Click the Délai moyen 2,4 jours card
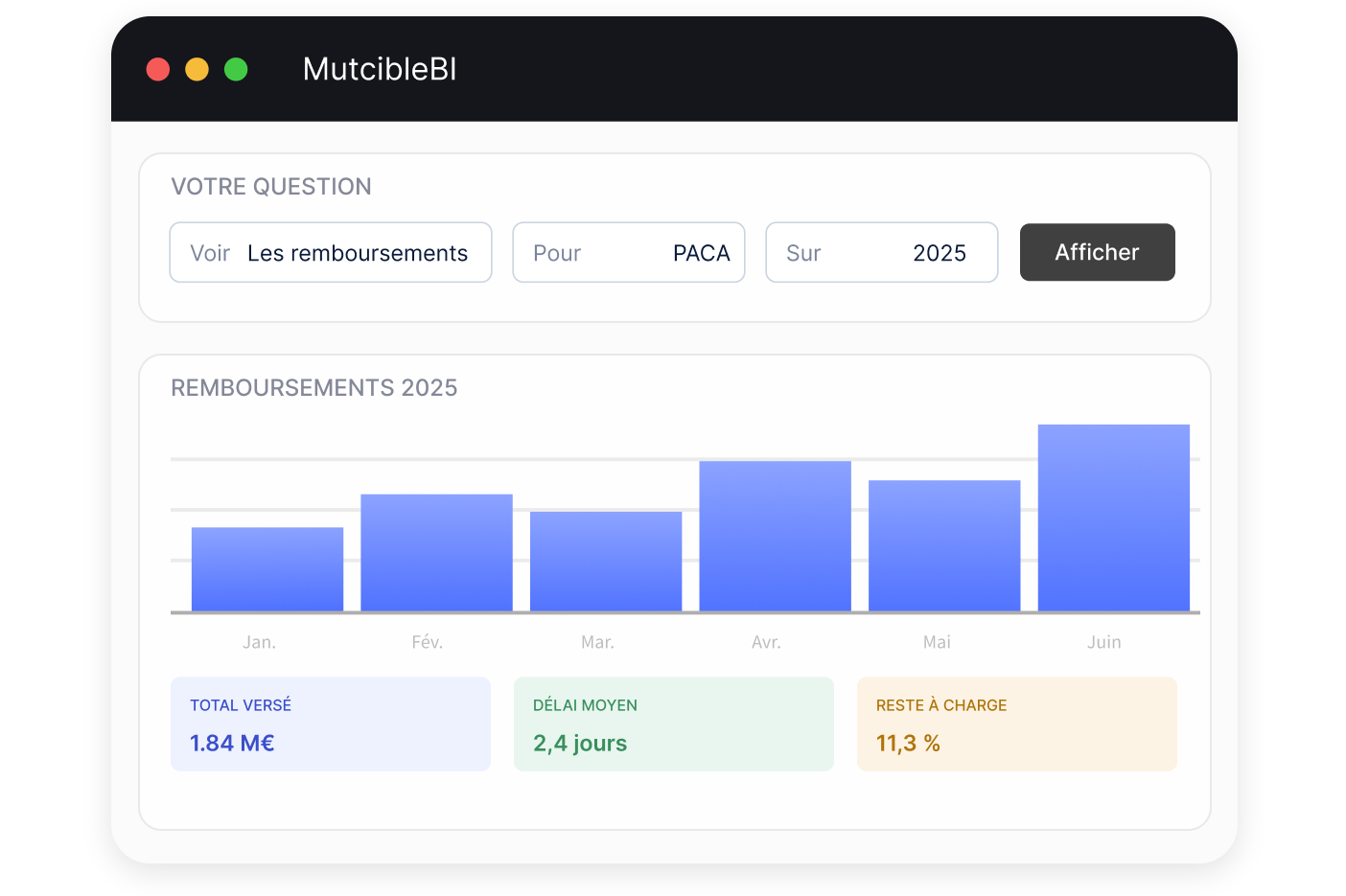Screen dimensions: 1346x896 [x=674, y=724]
